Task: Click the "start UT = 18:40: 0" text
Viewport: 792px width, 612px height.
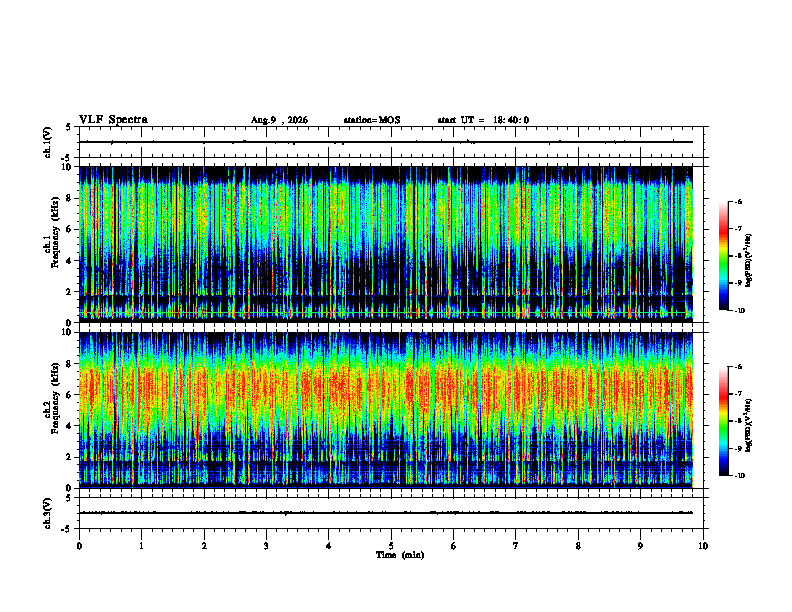Action: (x=483, y=120)
